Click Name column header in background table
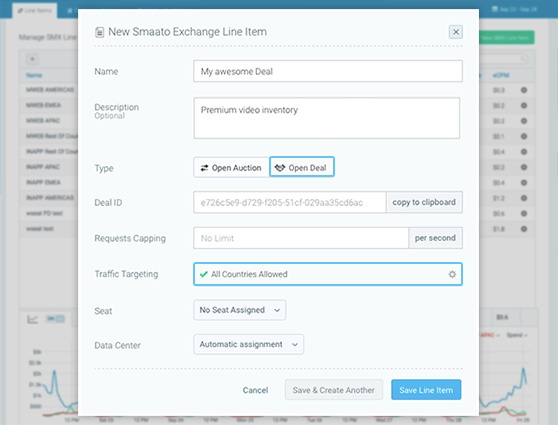This screenshot has height=425, width=558. (34, 75)
